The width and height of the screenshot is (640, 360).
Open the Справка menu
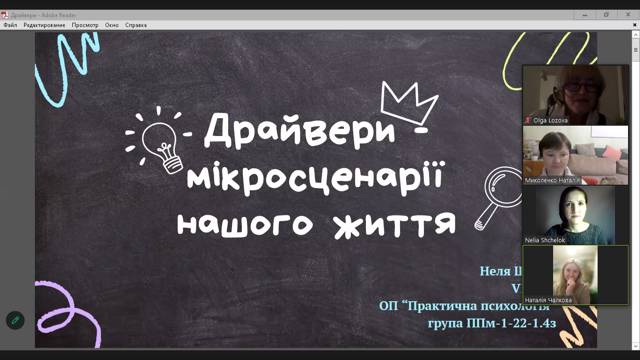[136, 25]
